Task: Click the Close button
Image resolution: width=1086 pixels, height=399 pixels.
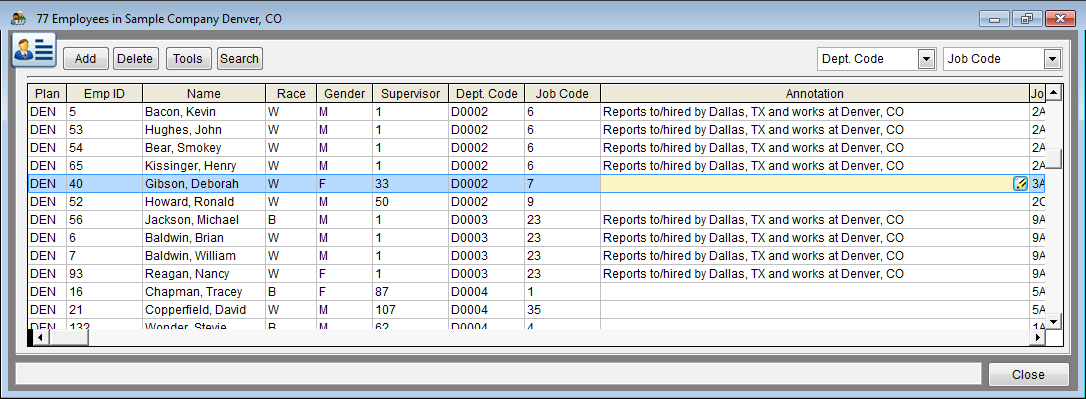Action: 1029,374
